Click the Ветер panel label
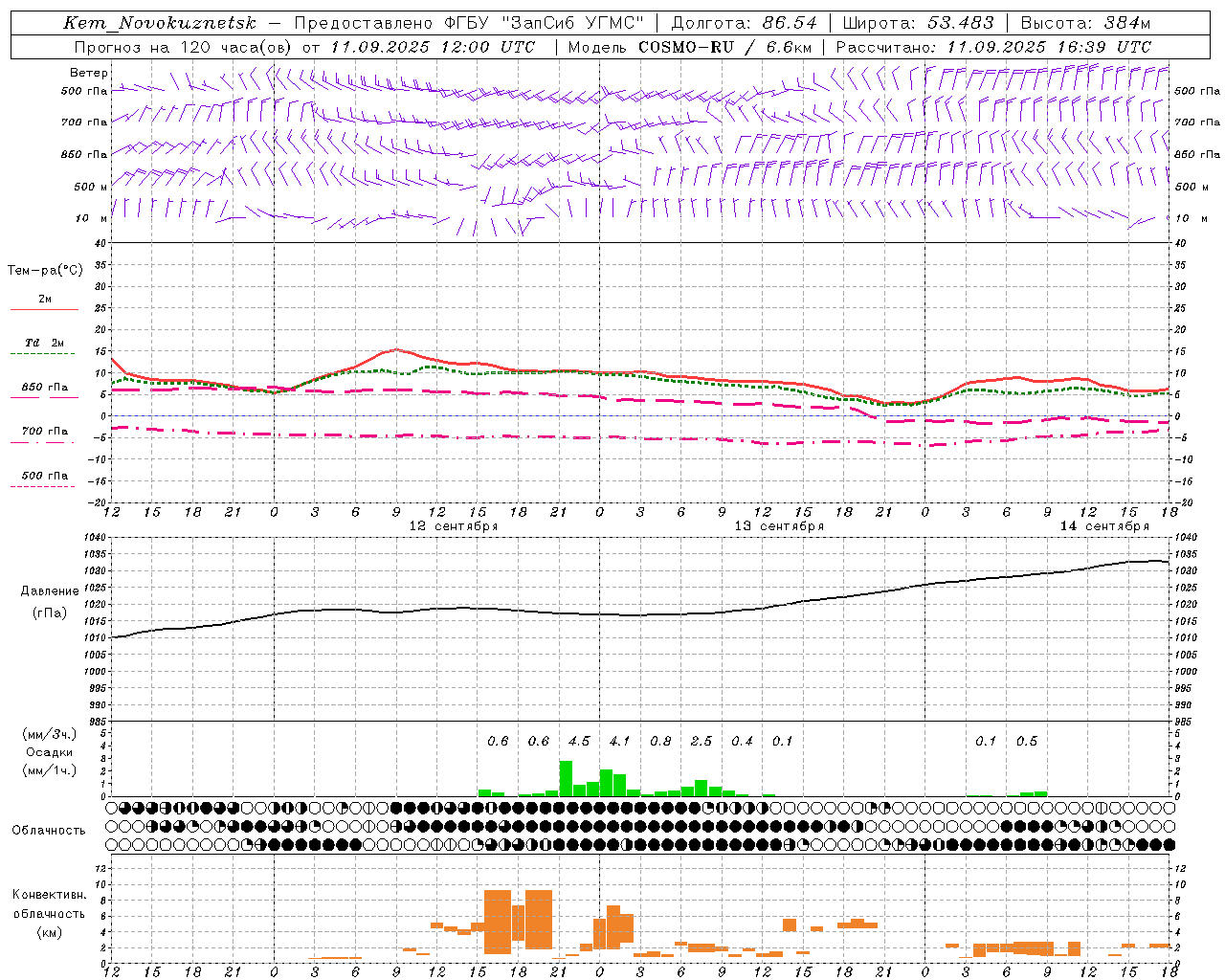Viewport: 1225px width, 980px height. pos(88,73)
